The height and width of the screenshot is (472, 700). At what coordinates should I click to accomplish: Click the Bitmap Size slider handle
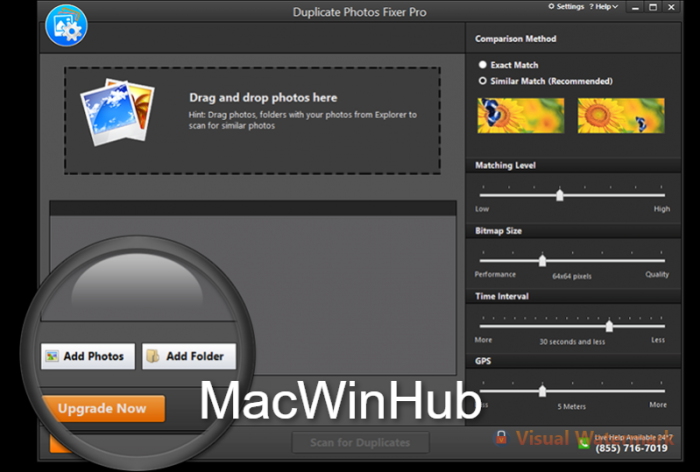[x=542, y=260]
